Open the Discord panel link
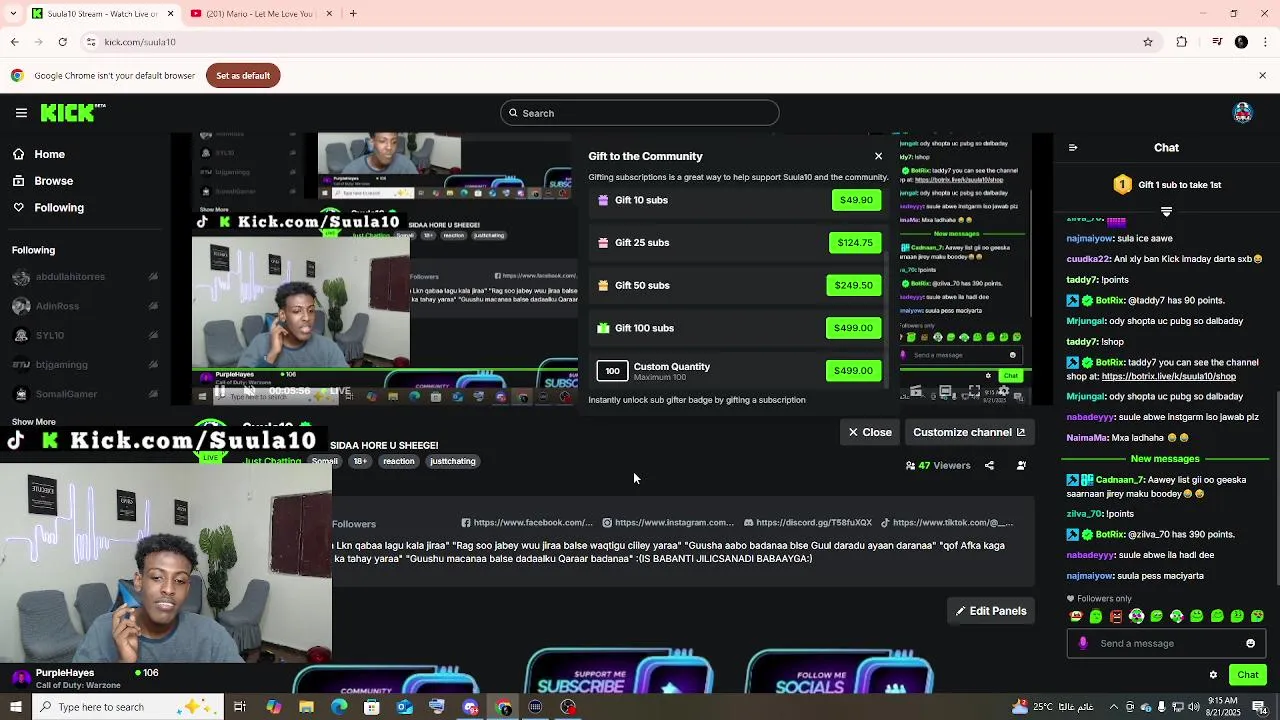 tap(808, 522)
